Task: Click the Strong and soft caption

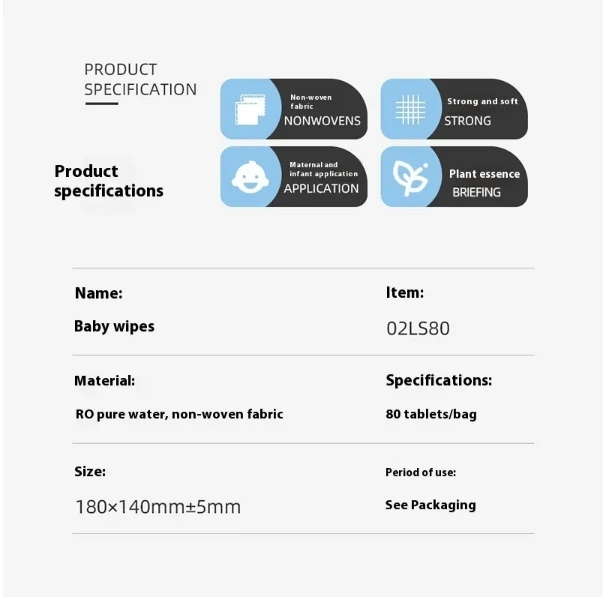Action: coord(483,102)
